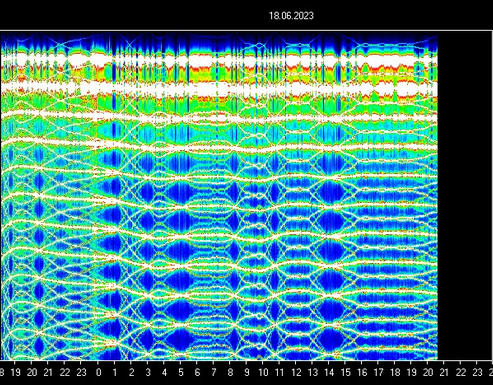Choose hour 7 on the time axis
This screenshot has width=493, height=385.
pos(214,372)
